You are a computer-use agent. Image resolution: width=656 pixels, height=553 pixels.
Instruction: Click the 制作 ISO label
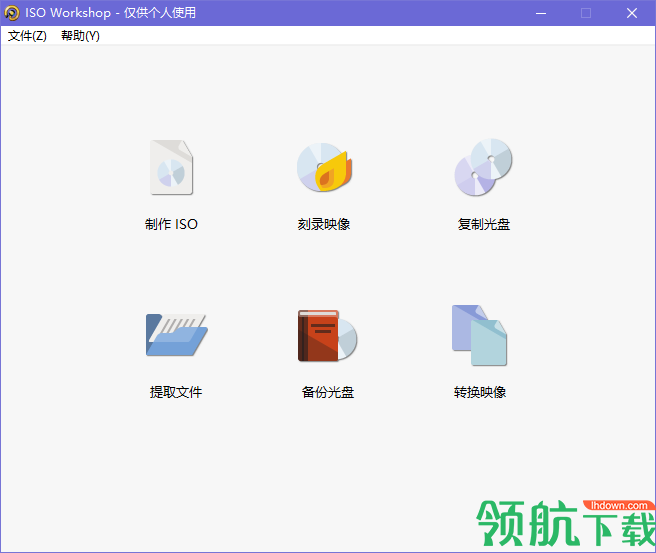click(171, 224)
